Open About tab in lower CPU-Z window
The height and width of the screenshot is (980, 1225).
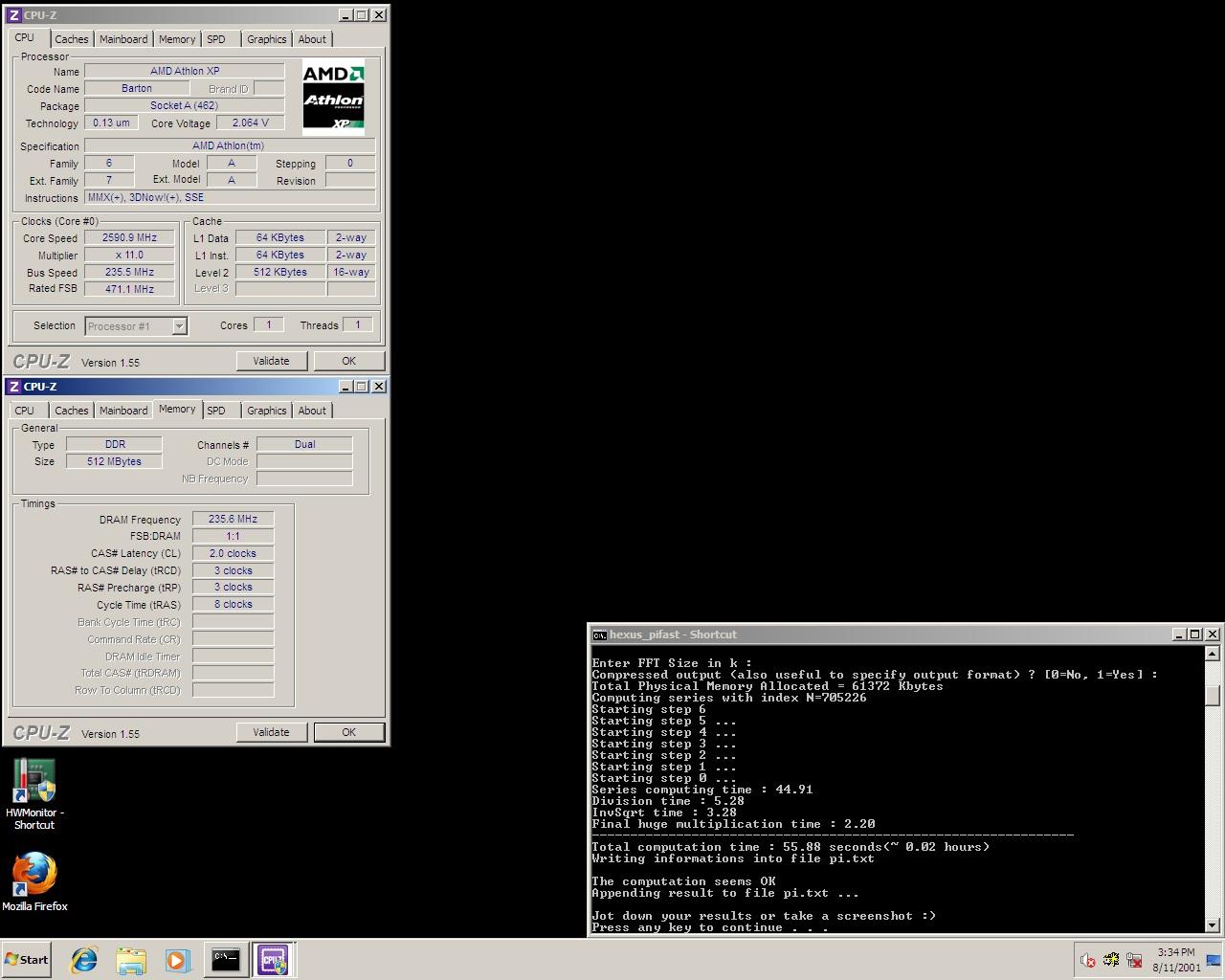[312, 411]
